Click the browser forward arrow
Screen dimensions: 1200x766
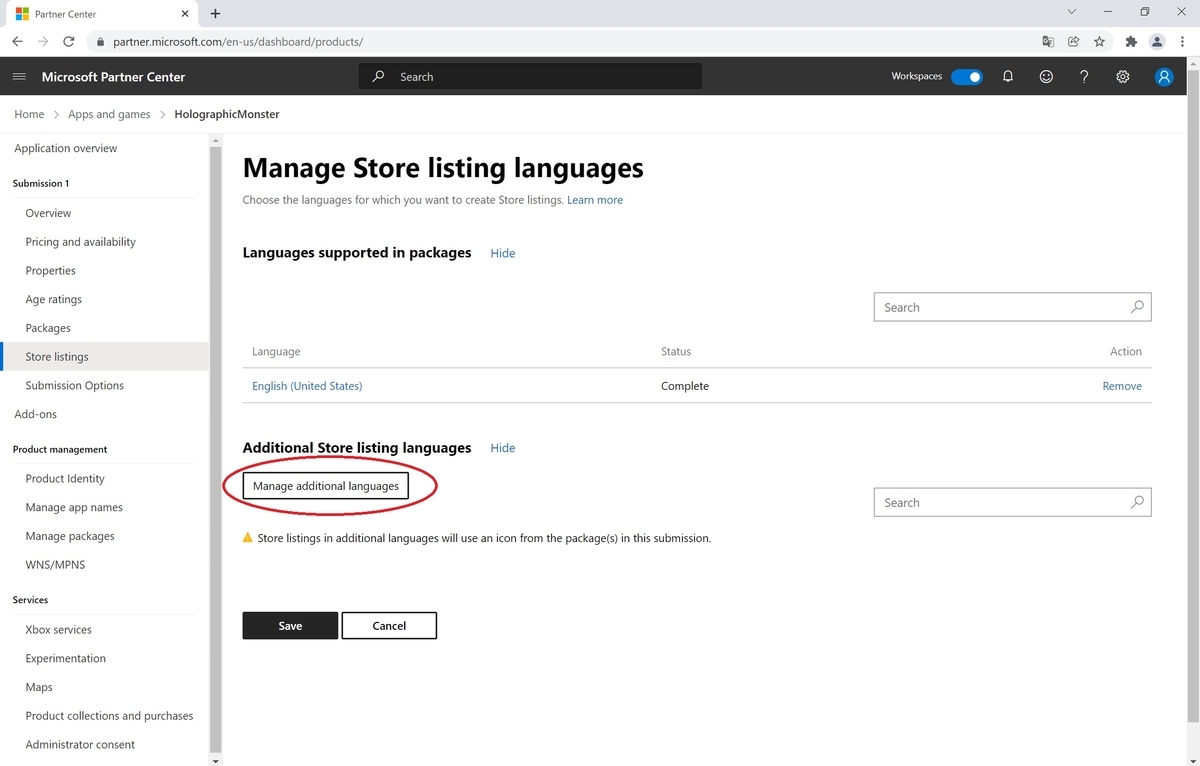(x=43, y=42)
